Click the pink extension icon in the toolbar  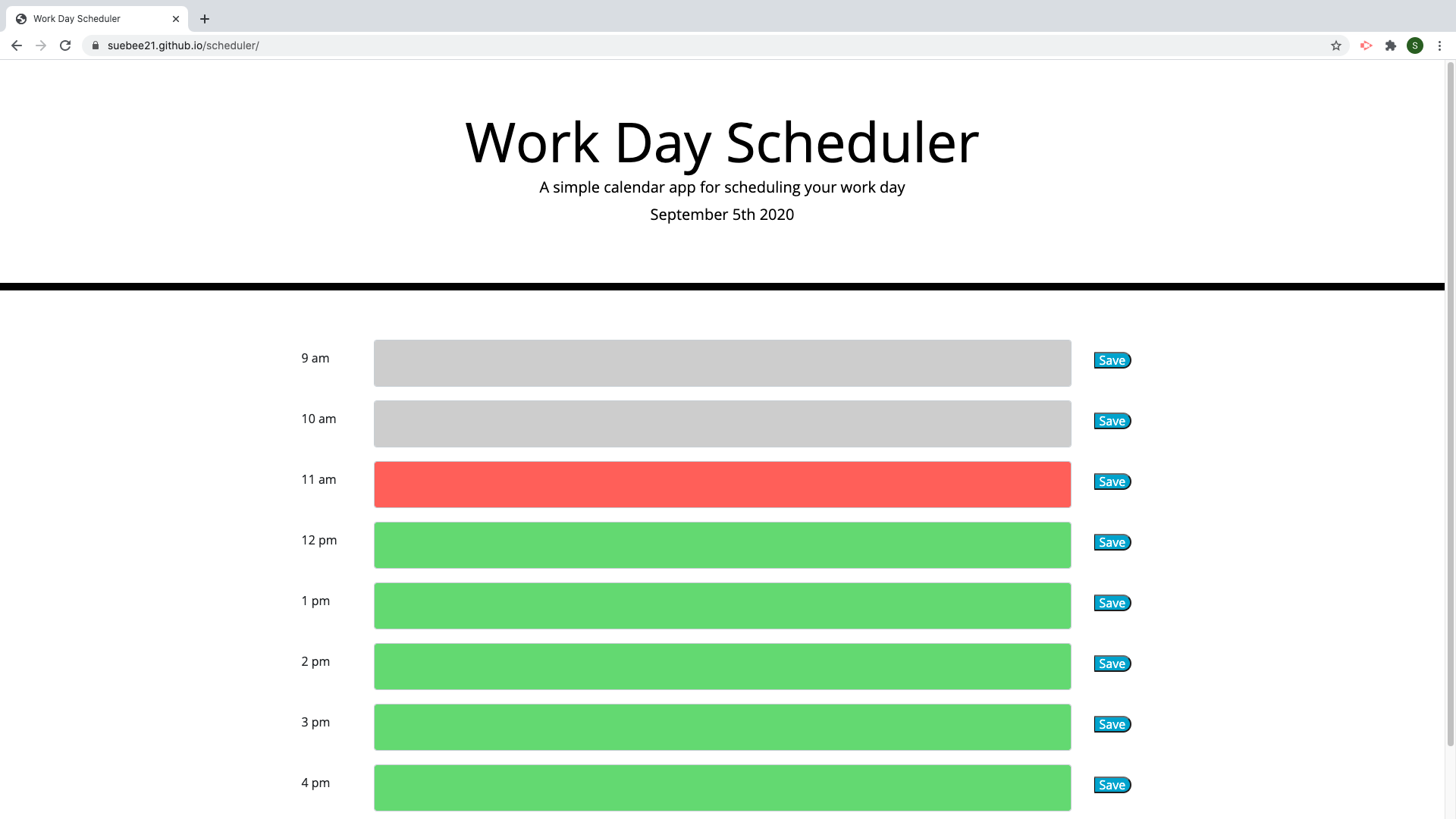click(1366, 45)
